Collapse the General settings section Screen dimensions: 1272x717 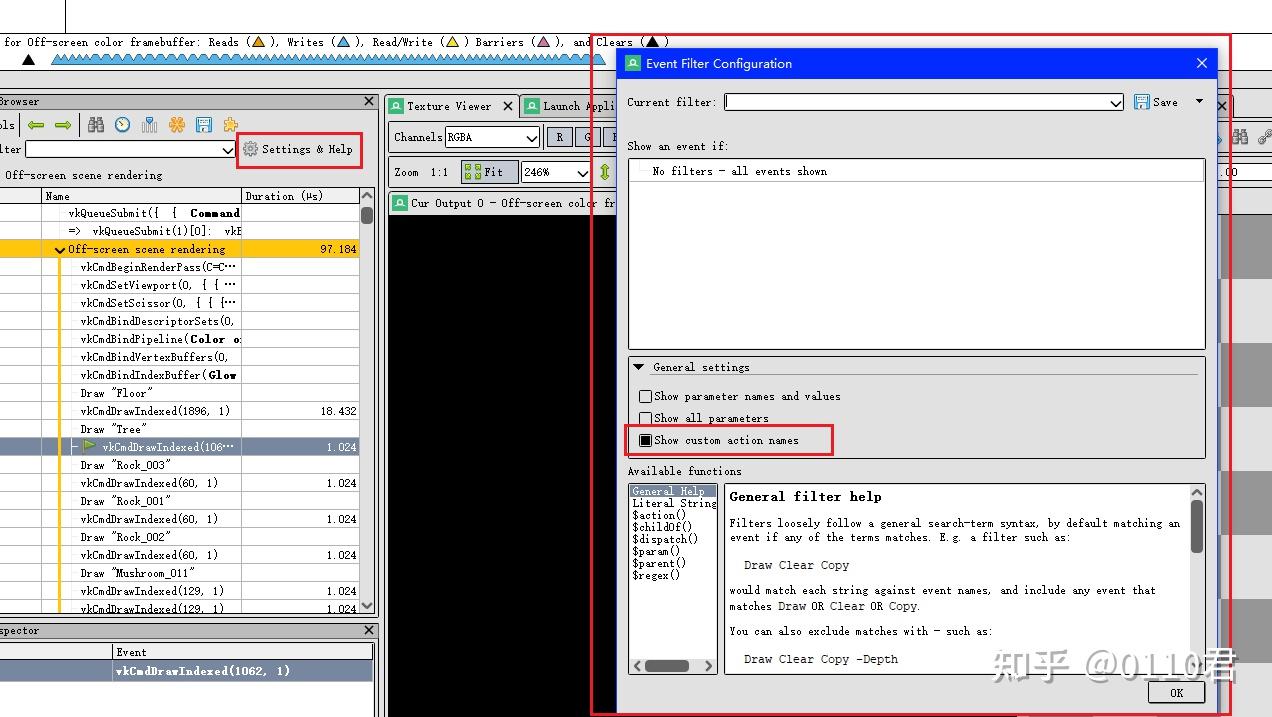639,366
